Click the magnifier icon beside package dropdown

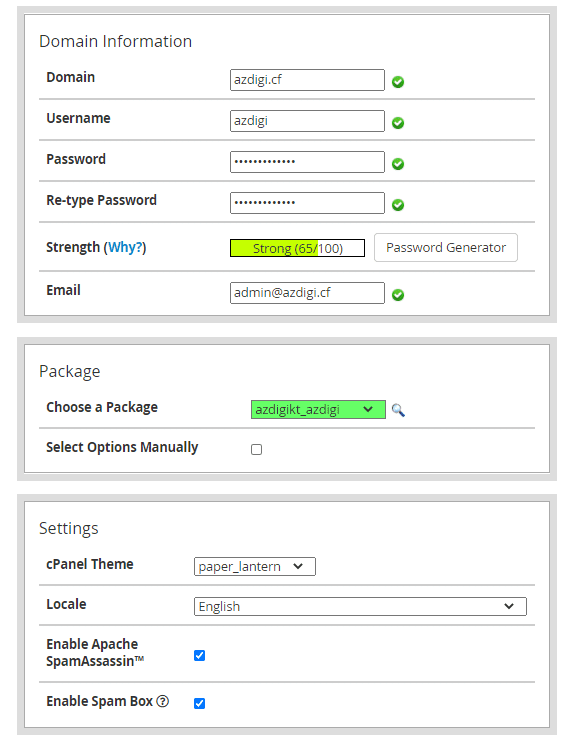point(398,410)
